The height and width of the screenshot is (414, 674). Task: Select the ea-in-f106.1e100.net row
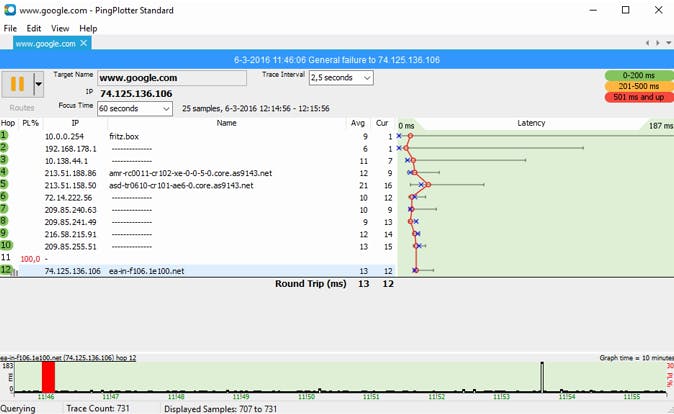point(198,271)
